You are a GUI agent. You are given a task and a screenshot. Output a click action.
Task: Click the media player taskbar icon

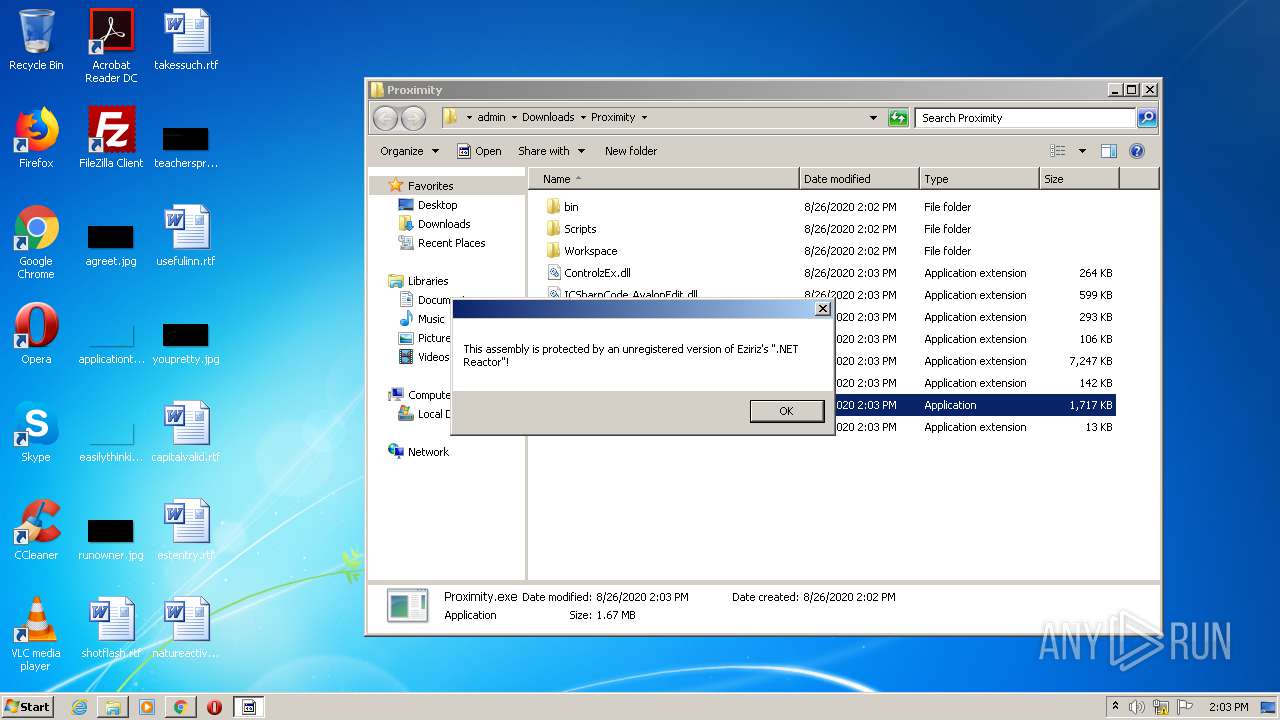[147, 707]
